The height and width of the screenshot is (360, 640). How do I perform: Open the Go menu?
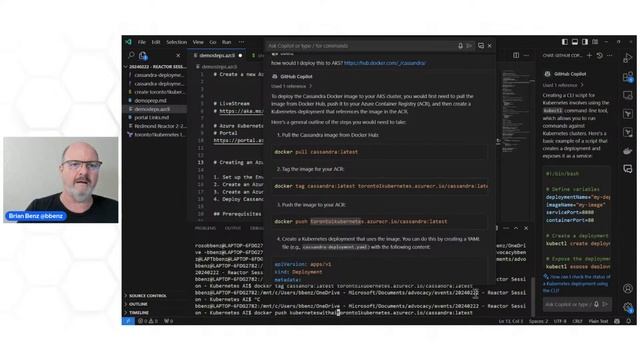(x=213, y=42)
